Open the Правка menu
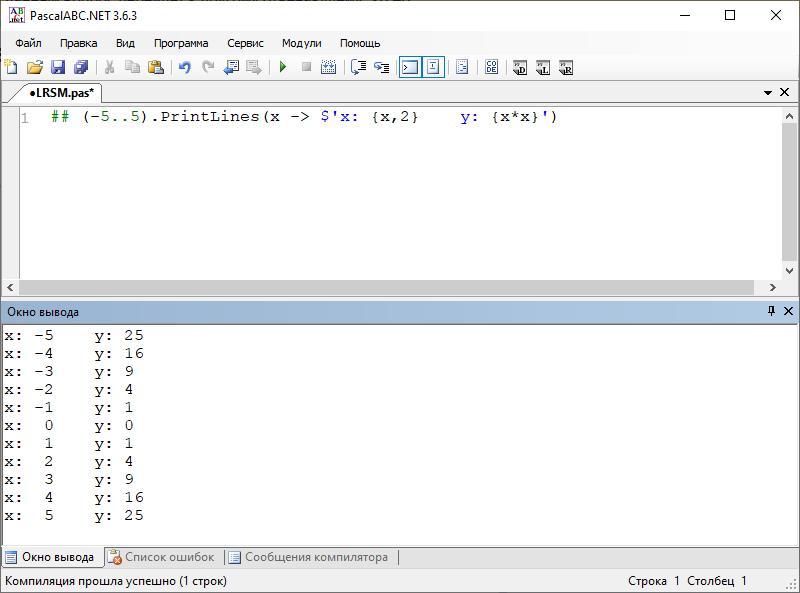The width and height of the screenshot is (800, 593). point(79,43)
